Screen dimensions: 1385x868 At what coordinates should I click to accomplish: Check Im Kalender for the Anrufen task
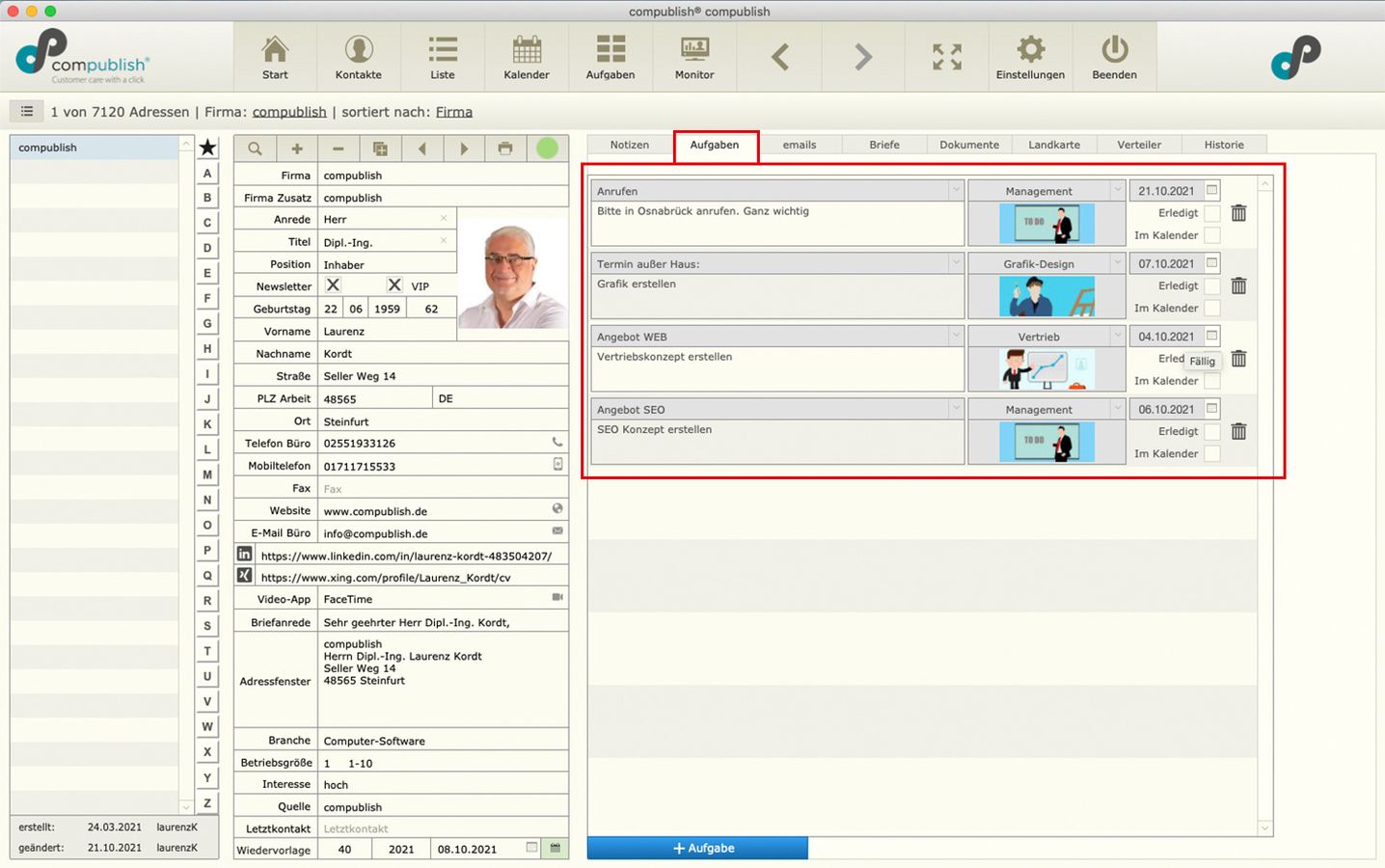pyautogui.click(x=1212, y=235)
